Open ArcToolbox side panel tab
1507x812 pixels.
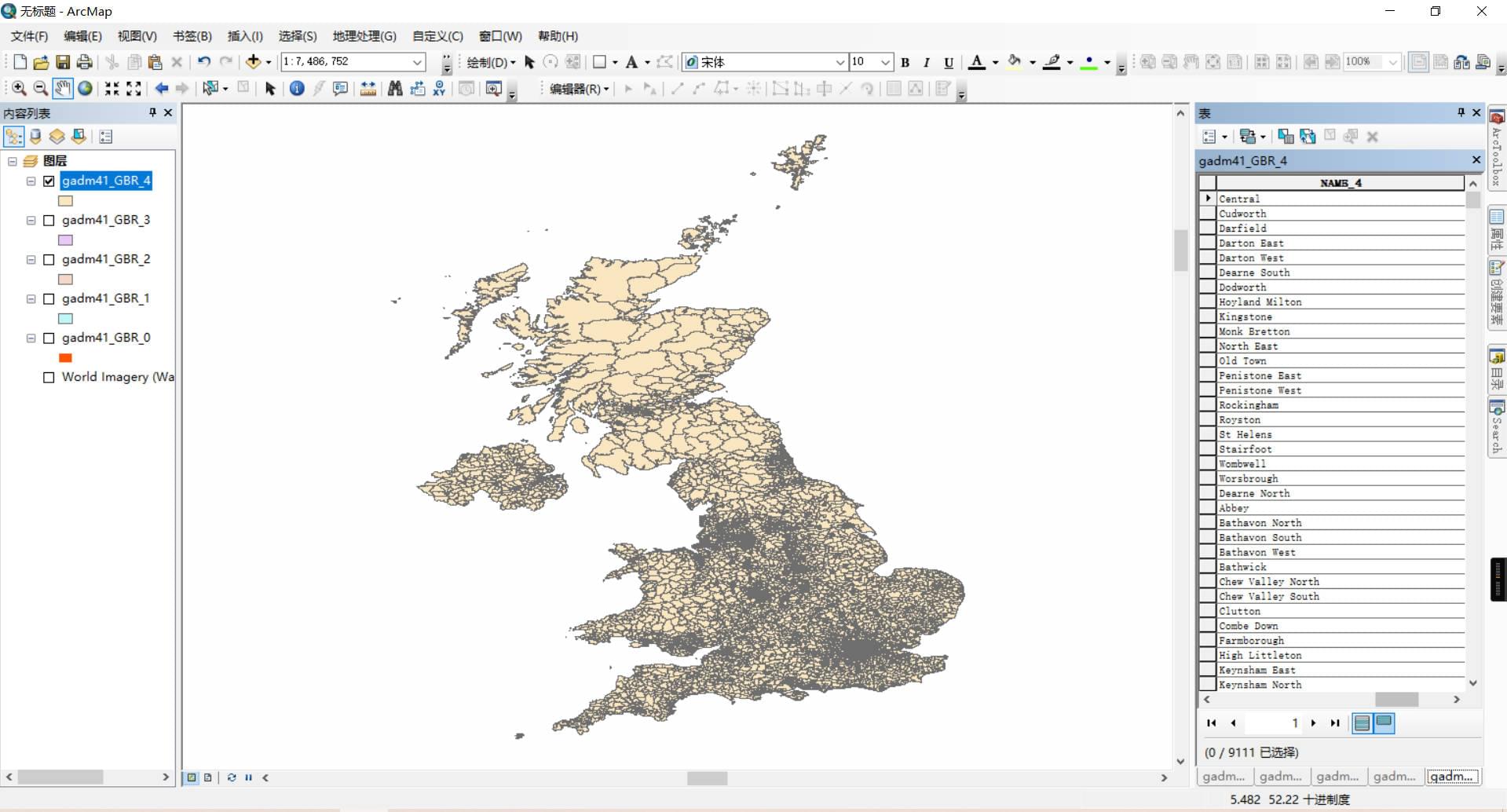point(1497,147)
